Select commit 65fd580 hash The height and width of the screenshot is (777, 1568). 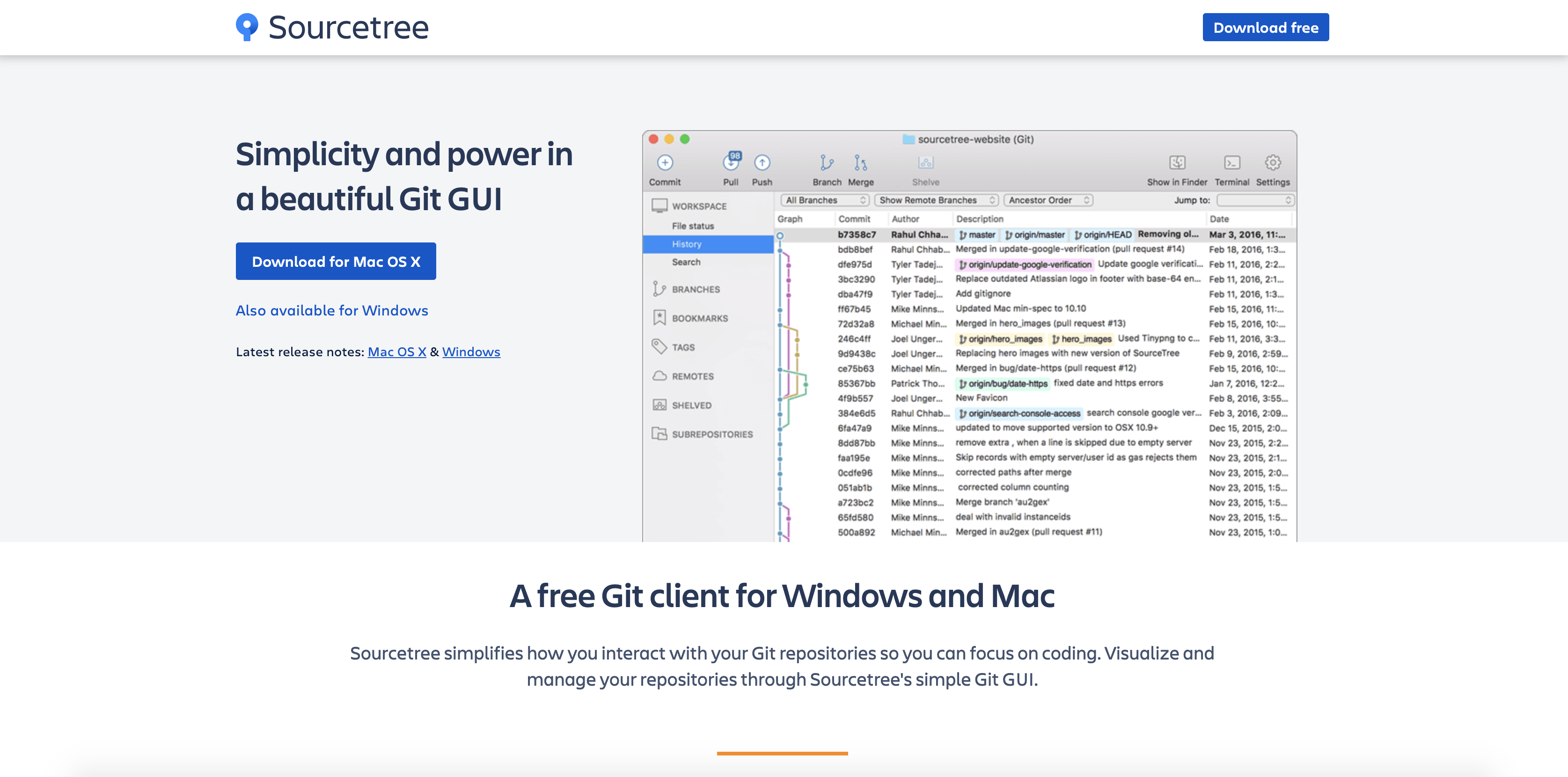click(x=855, y=517)
